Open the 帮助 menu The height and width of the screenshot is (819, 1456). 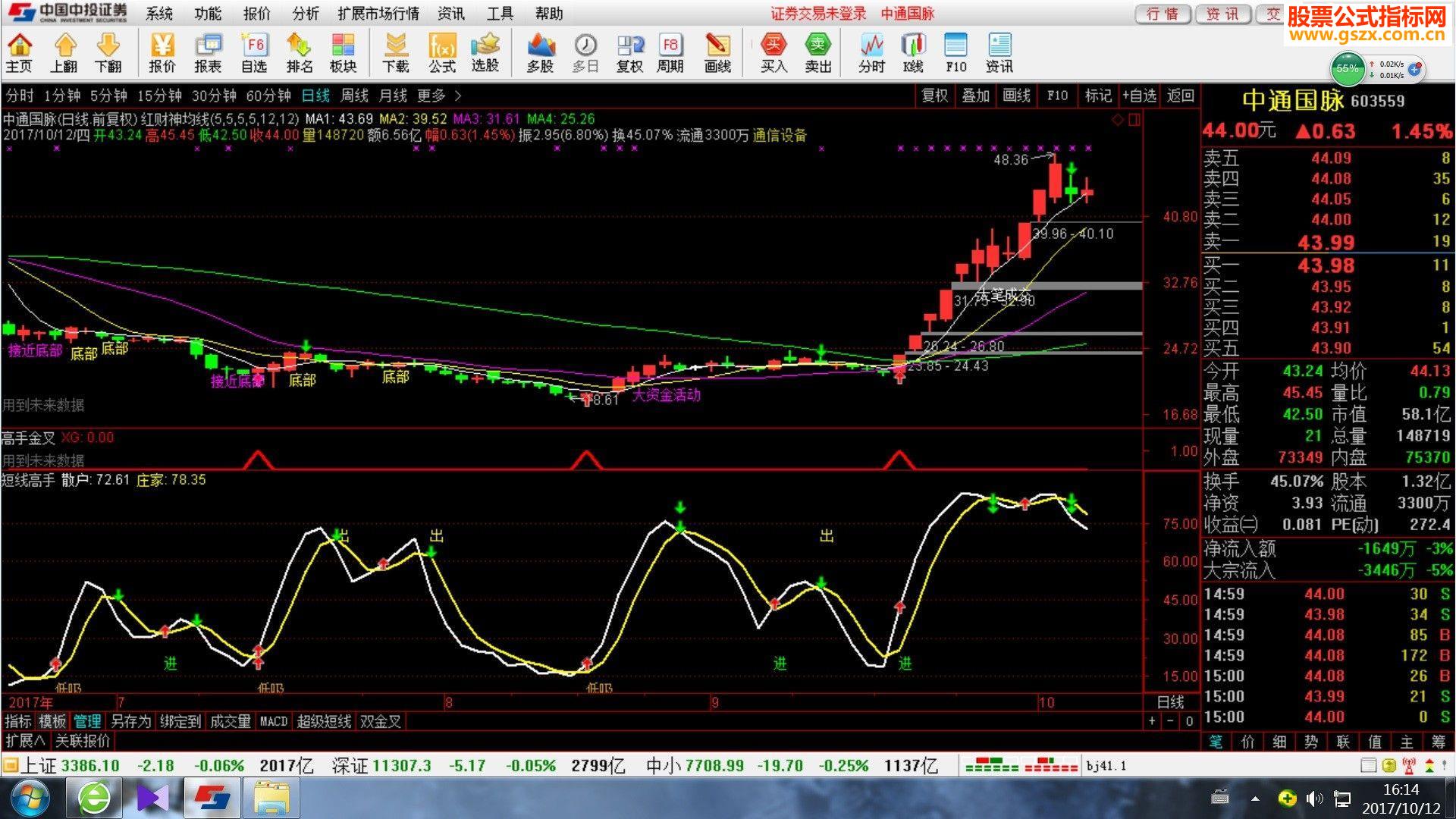(x=549, y=14)
